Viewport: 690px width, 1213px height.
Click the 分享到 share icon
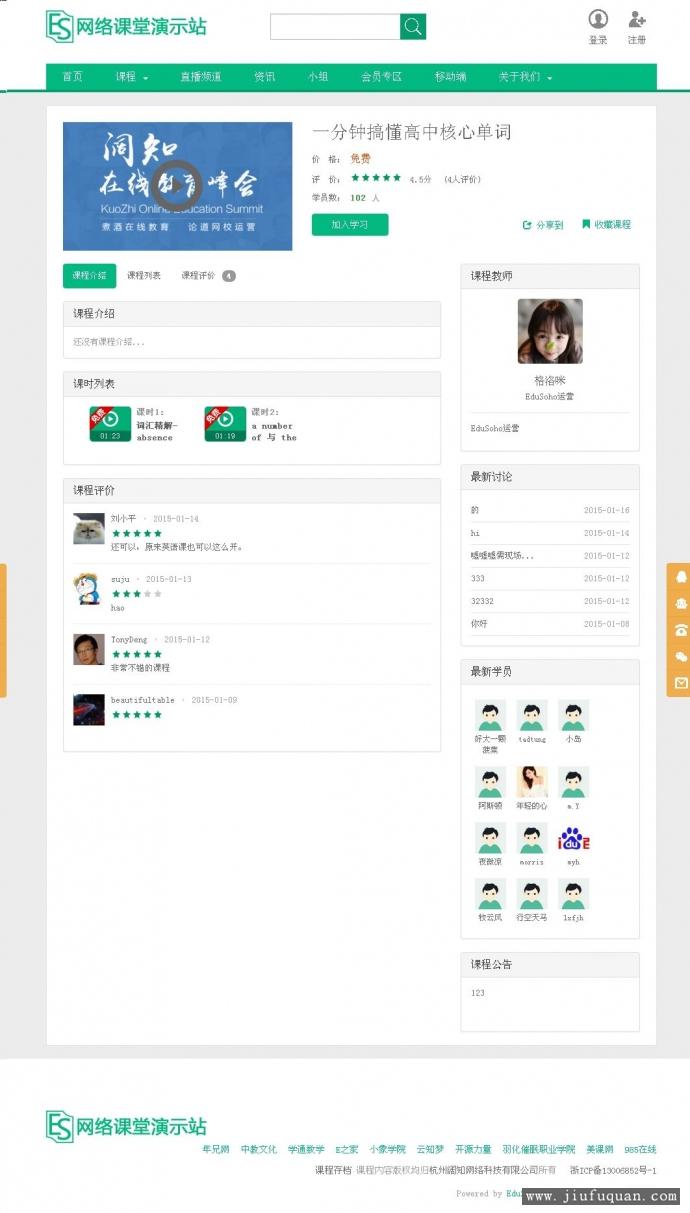(x=527, y=225)
